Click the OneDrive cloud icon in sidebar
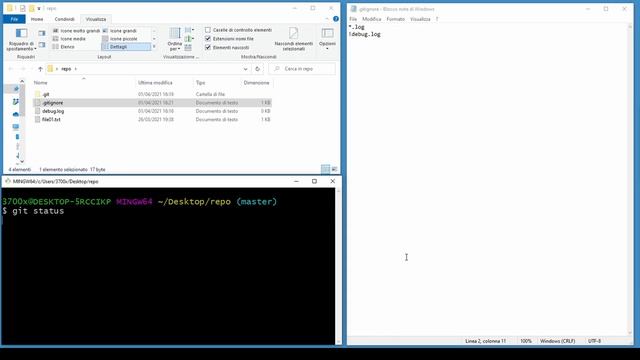This screenshot has height=360, width=640. [16, 114]
